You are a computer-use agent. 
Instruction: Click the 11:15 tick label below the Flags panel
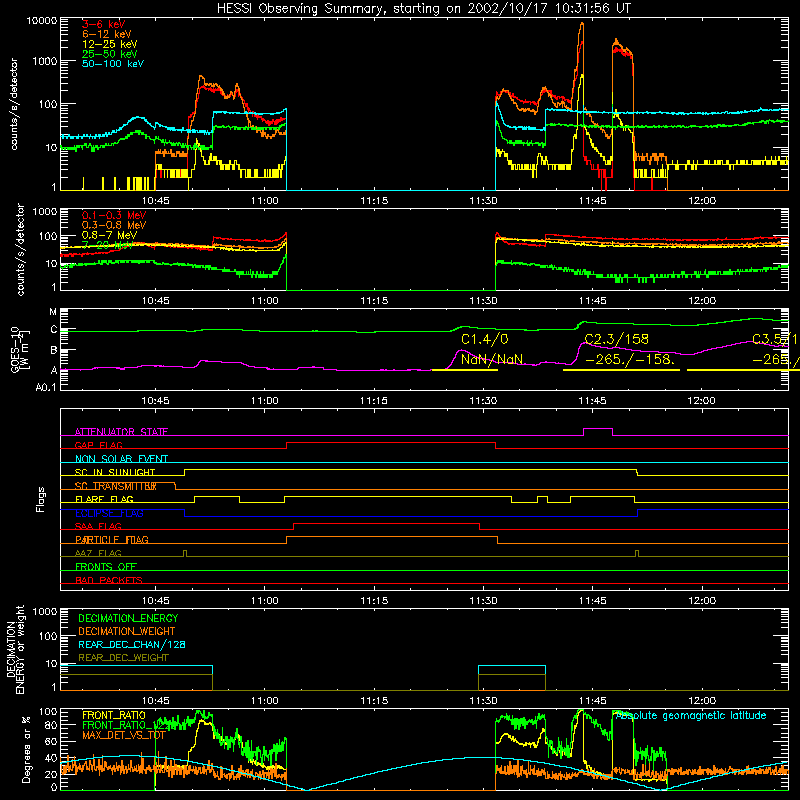tap(374, 601)
